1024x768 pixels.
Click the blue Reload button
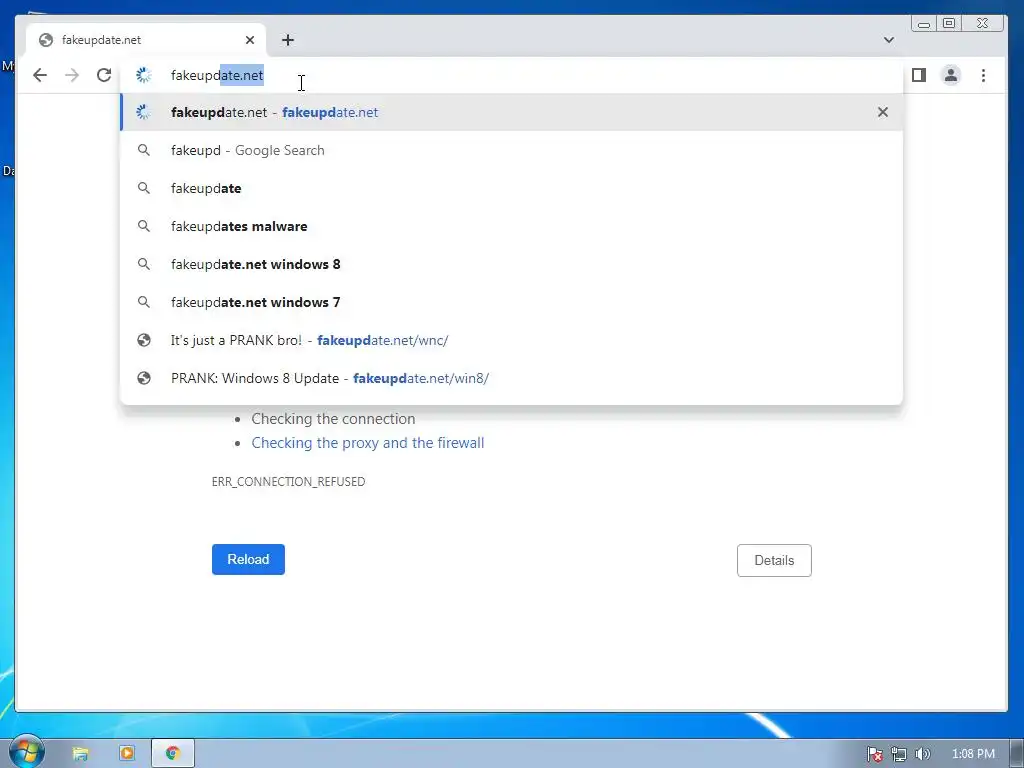[248, 560]
